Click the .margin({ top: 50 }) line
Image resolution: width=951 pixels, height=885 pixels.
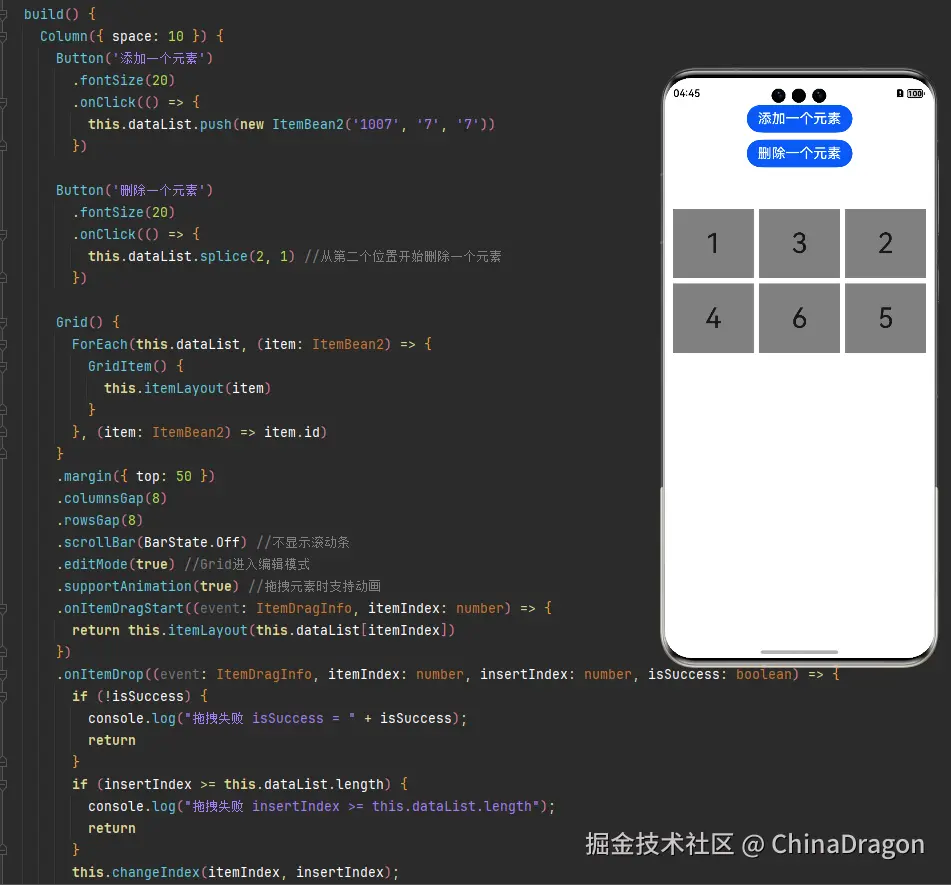[x=136, y=476]
